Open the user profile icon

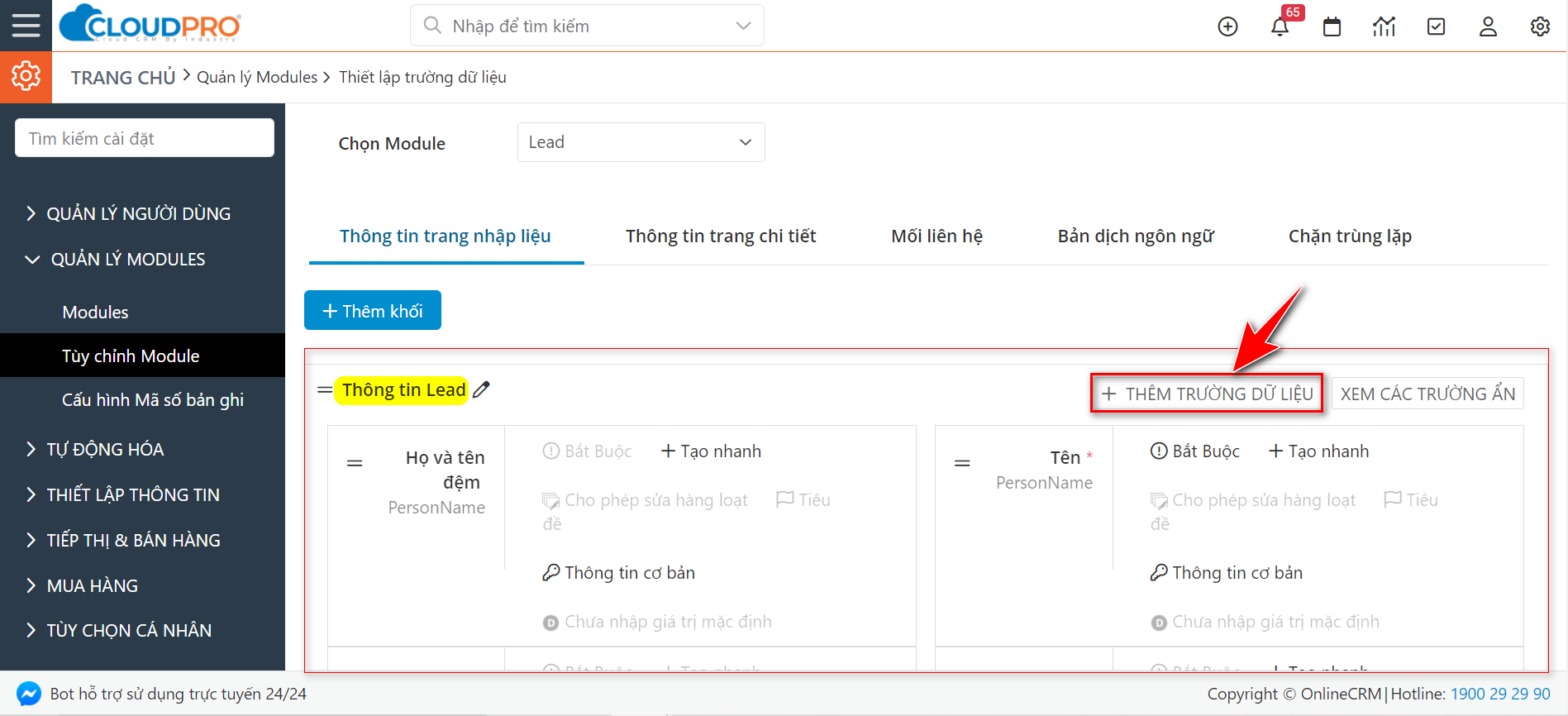[1488, 26]
